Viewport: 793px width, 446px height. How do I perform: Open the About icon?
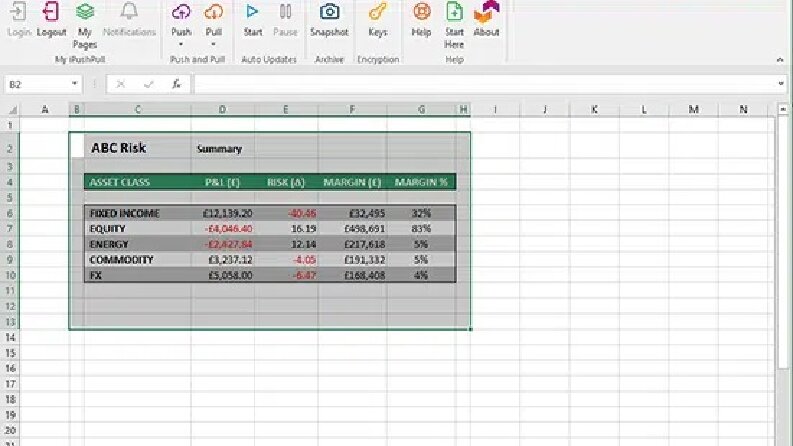click(x=487, y=12)
